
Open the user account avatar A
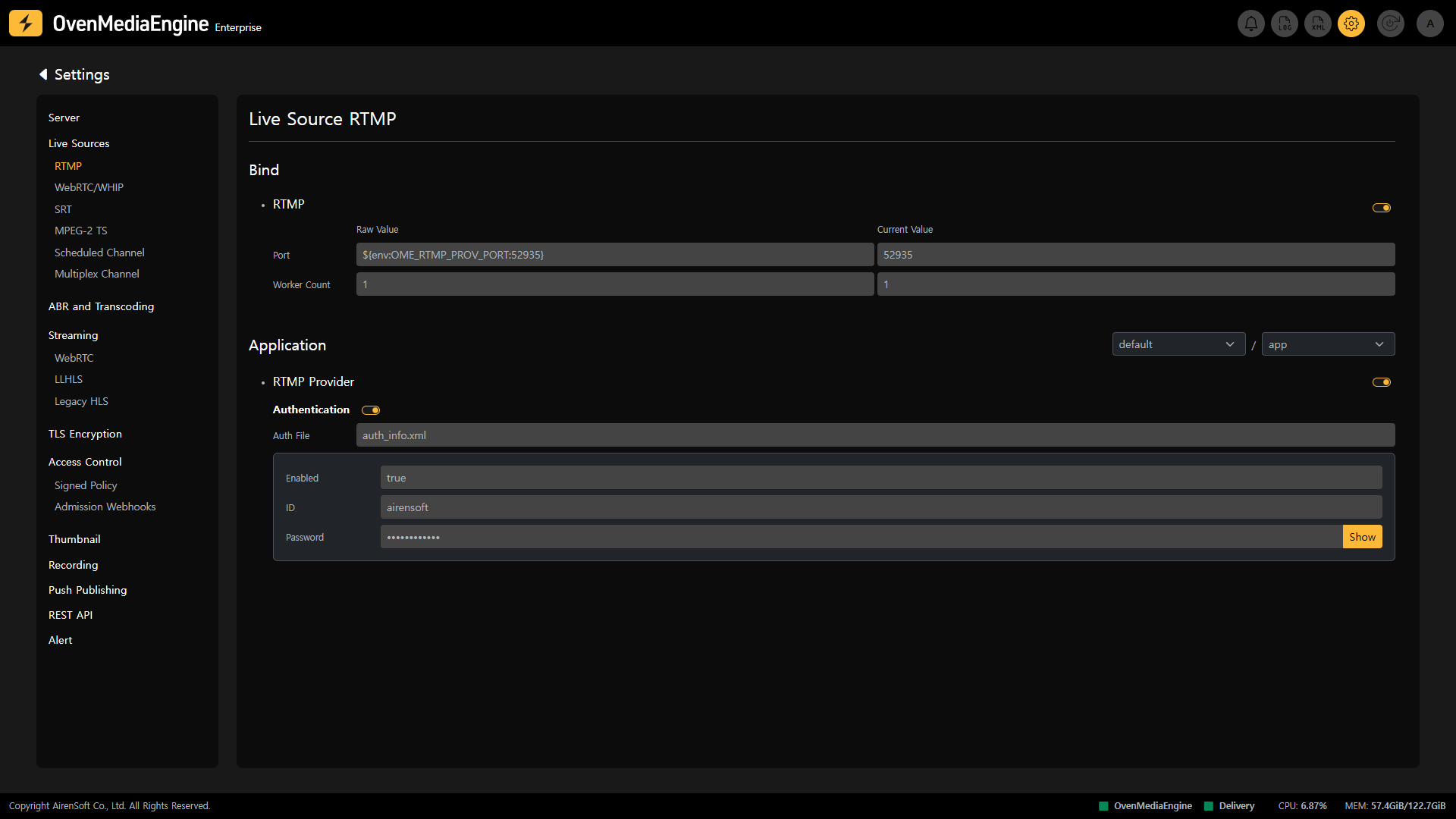1430,24
